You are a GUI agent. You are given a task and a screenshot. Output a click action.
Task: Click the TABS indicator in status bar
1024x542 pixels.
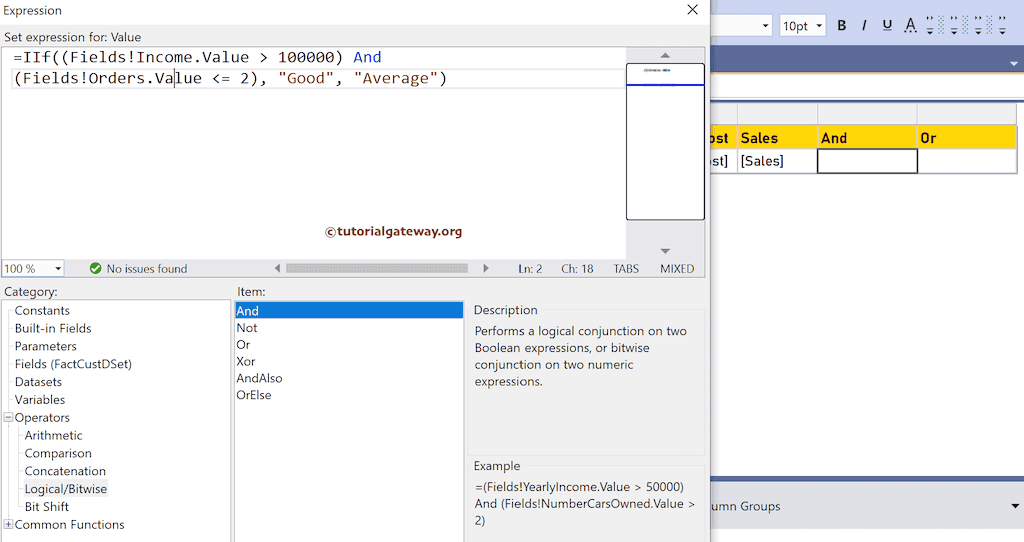point(626,269)
